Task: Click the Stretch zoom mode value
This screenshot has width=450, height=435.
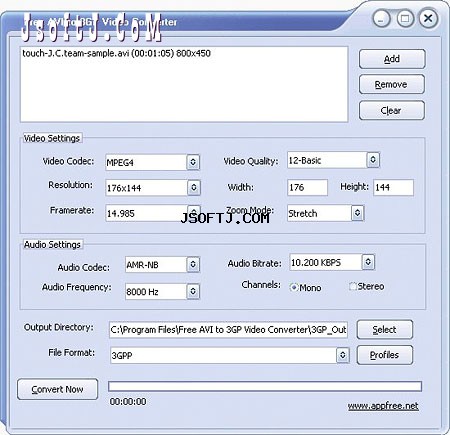Action: click(x=303, y=213)
